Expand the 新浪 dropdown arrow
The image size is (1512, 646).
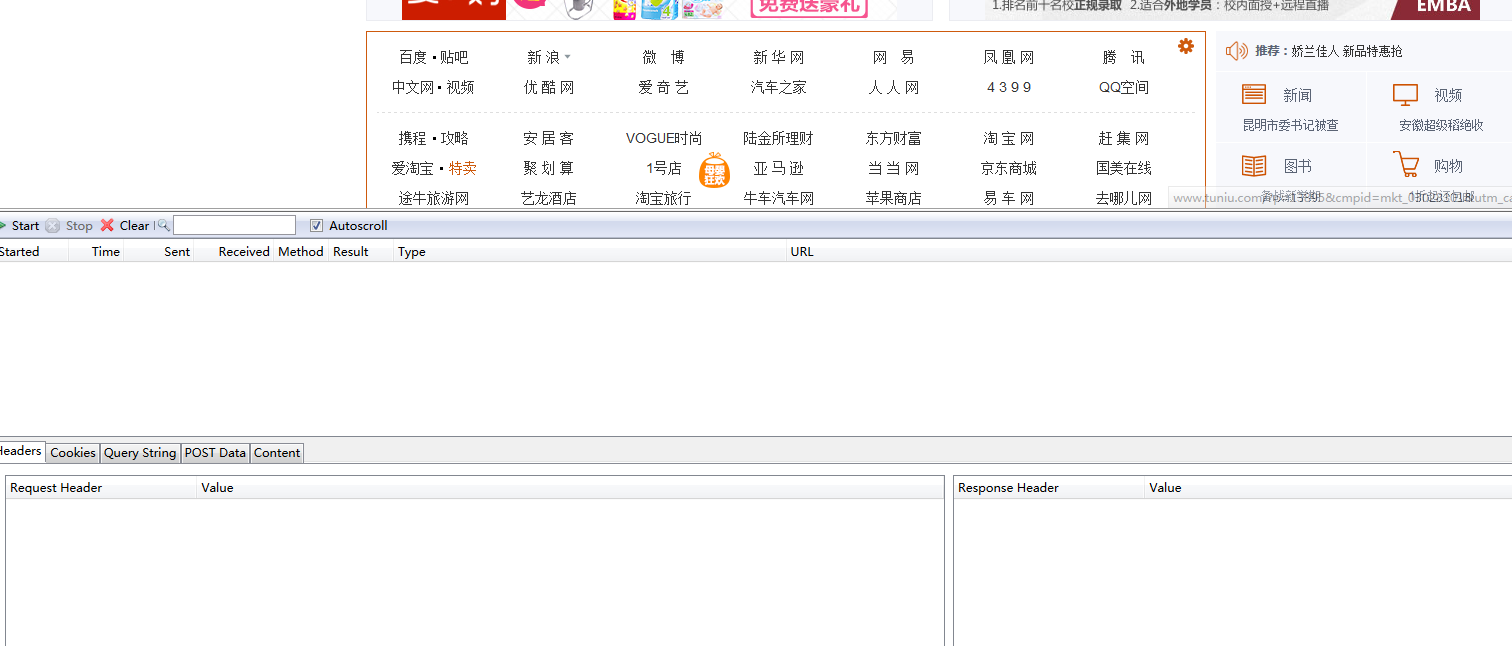click(x=568, y=58)
